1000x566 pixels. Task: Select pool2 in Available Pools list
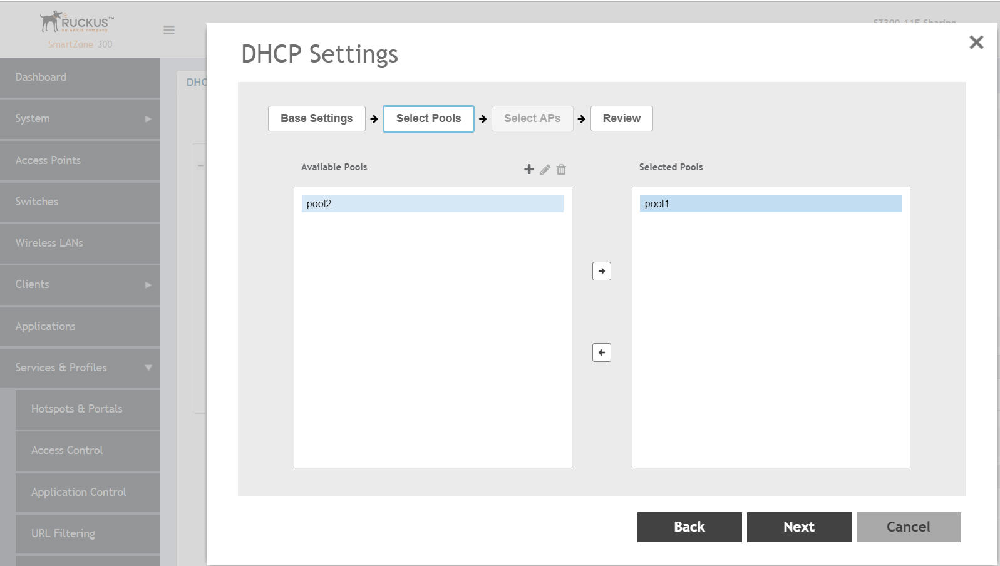pyautogui.click(x=432, y=204)
